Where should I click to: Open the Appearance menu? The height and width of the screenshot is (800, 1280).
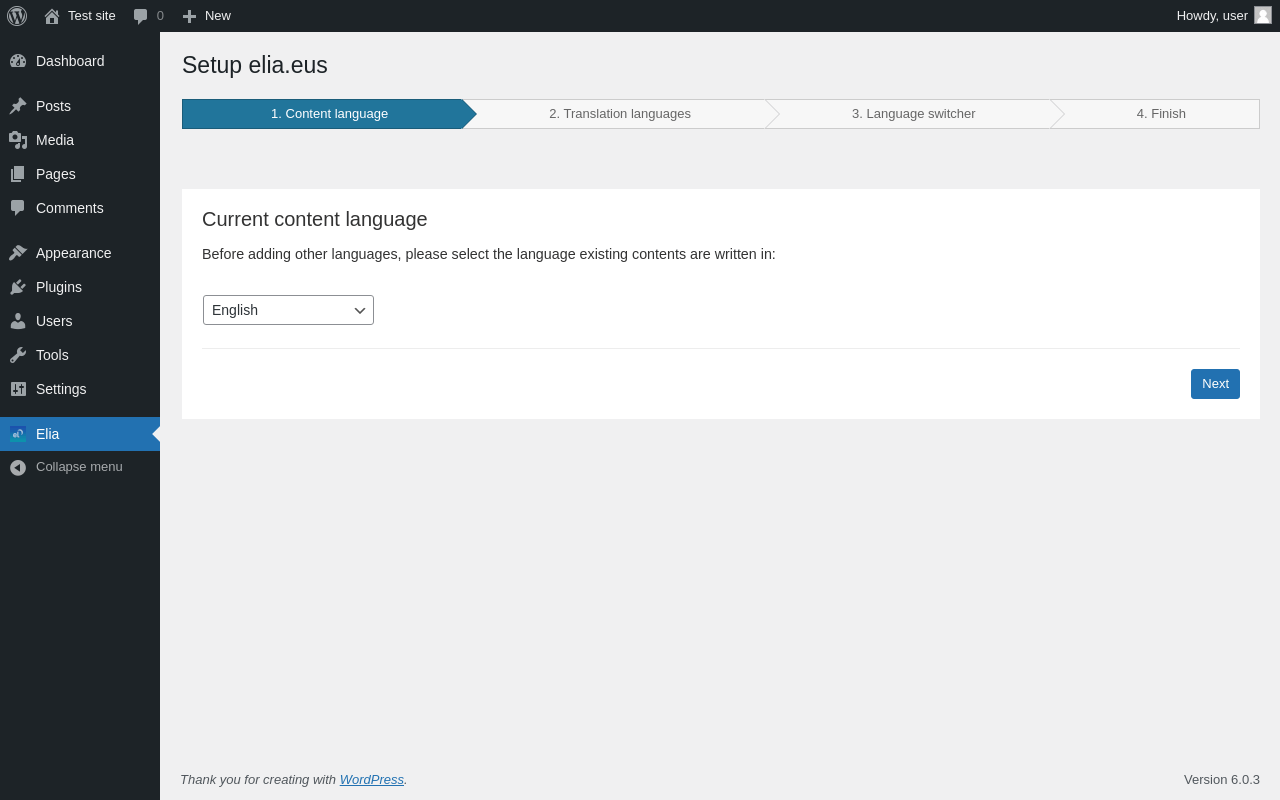point(74,253)
